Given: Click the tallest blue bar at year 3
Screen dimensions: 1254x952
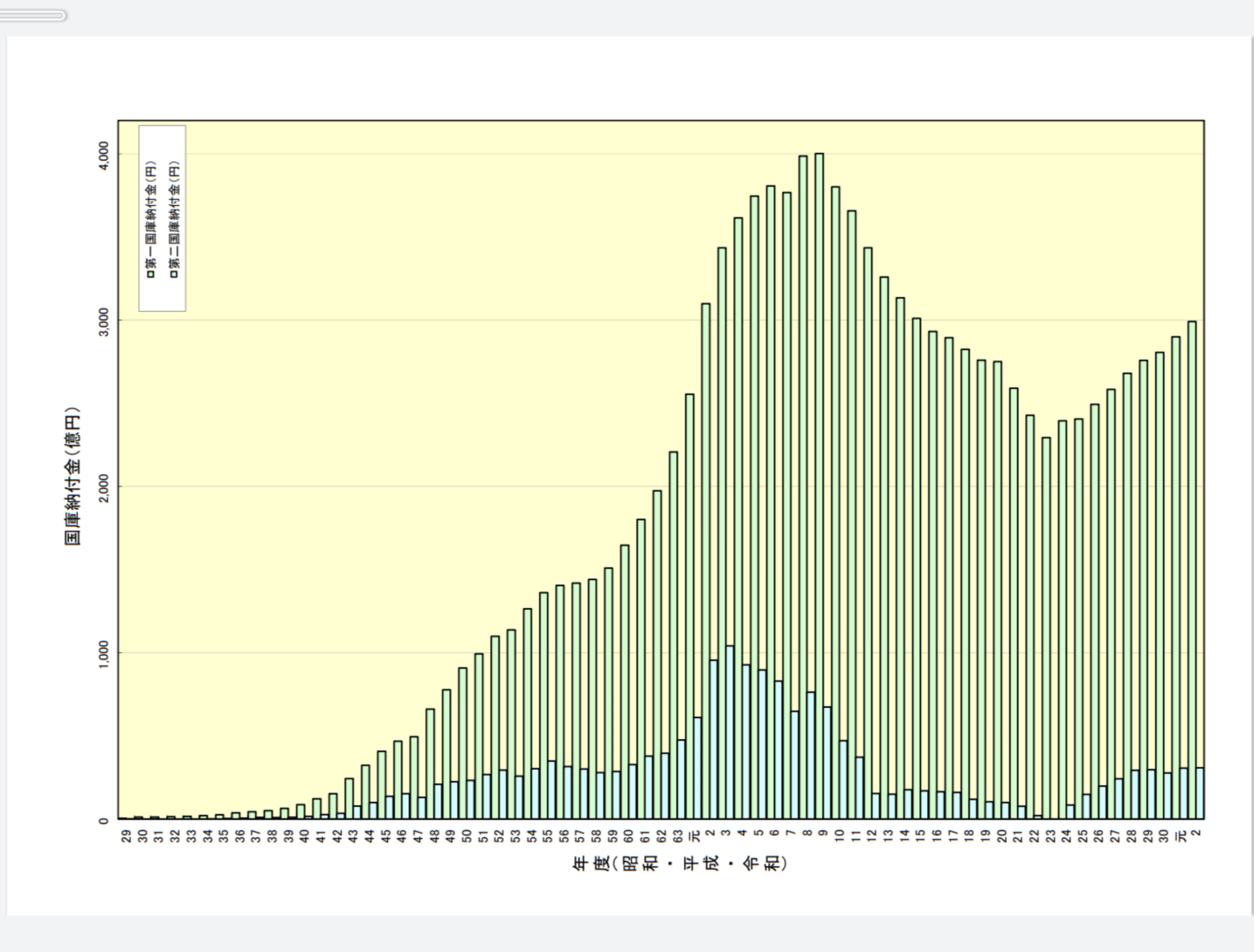Looking at the screenshot, I should coord(730,733).
